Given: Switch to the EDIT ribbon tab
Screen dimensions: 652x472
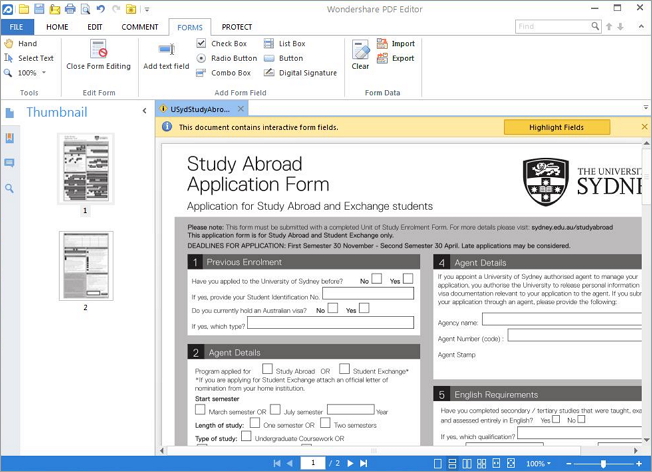Looking at the screenshot, I should pyautogui.click(x=95, y=27).
